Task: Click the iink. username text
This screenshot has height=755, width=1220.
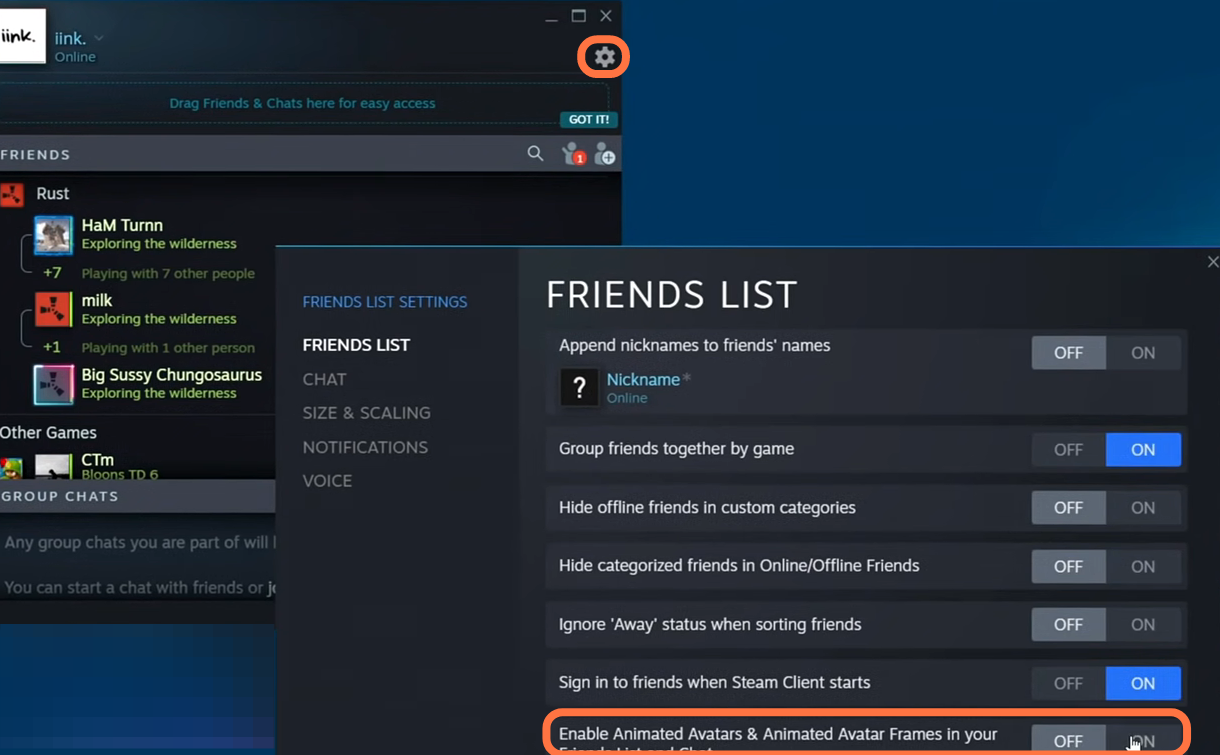Action: (70, 38)
